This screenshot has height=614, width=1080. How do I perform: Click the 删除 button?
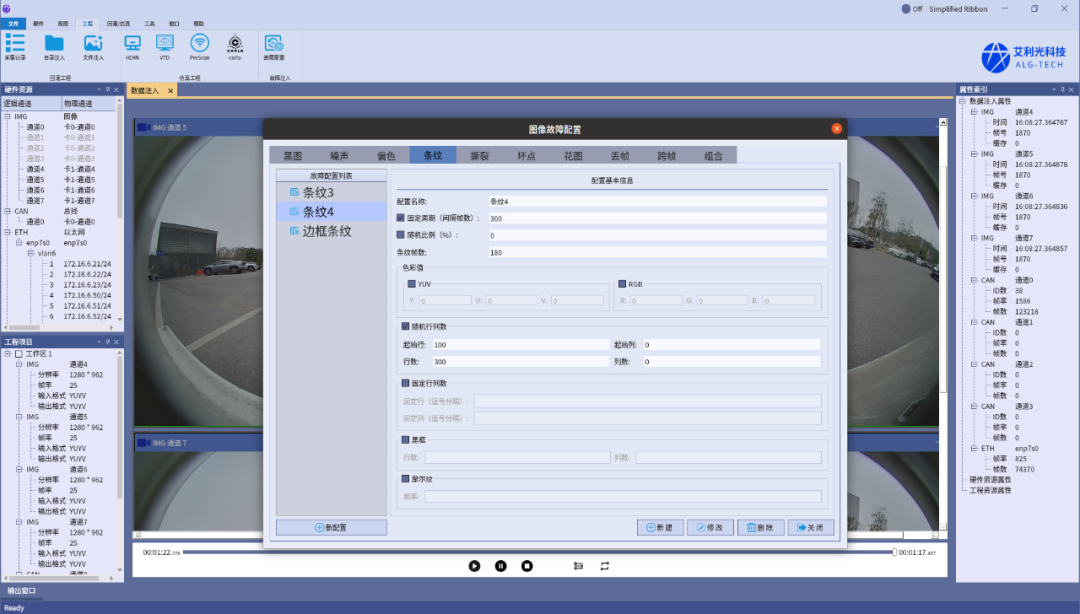tap(760, 527)
